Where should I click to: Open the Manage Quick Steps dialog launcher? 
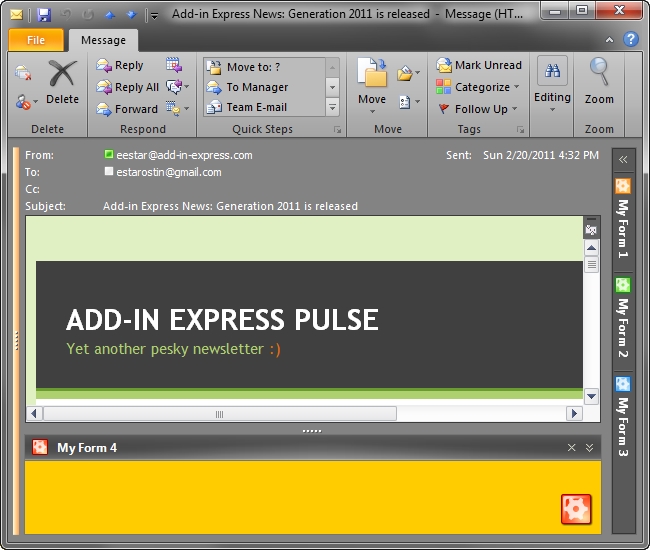pyautogui.click(x=337, y=130)
